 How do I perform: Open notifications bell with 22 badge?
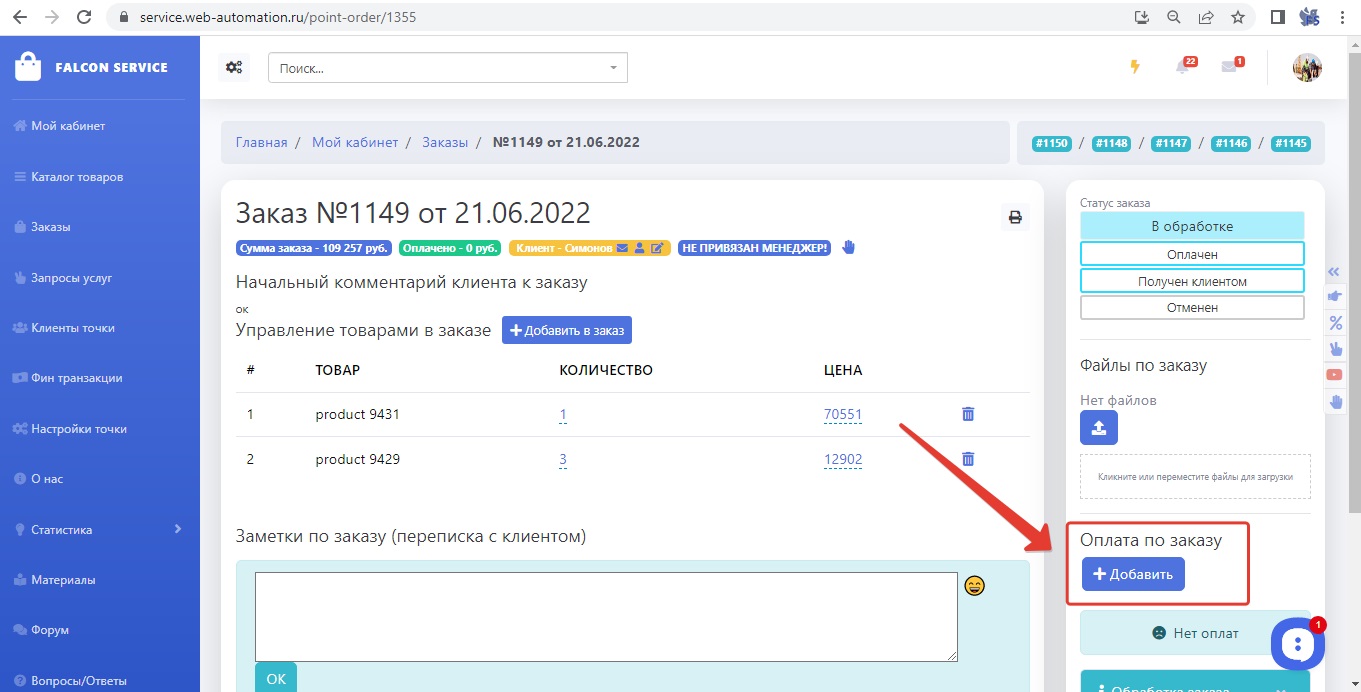click(1183, 67)
